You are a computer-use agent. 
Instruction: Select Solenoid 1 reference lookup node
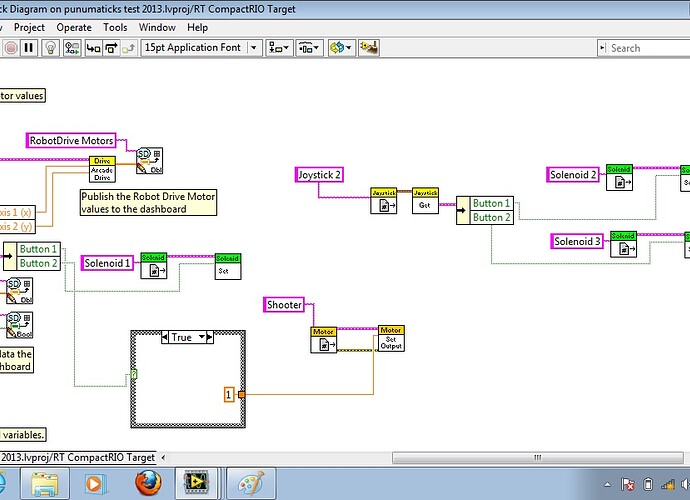tap(154, 265)
